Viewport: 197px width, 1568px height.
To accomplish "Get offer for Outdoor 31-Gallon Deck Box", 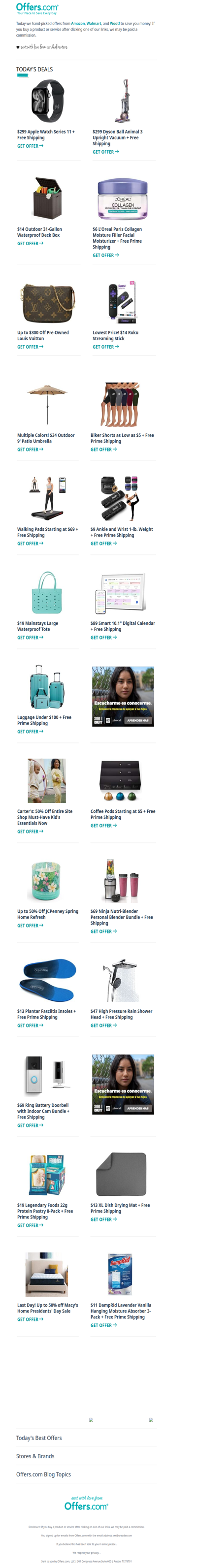I will (31, 244).
